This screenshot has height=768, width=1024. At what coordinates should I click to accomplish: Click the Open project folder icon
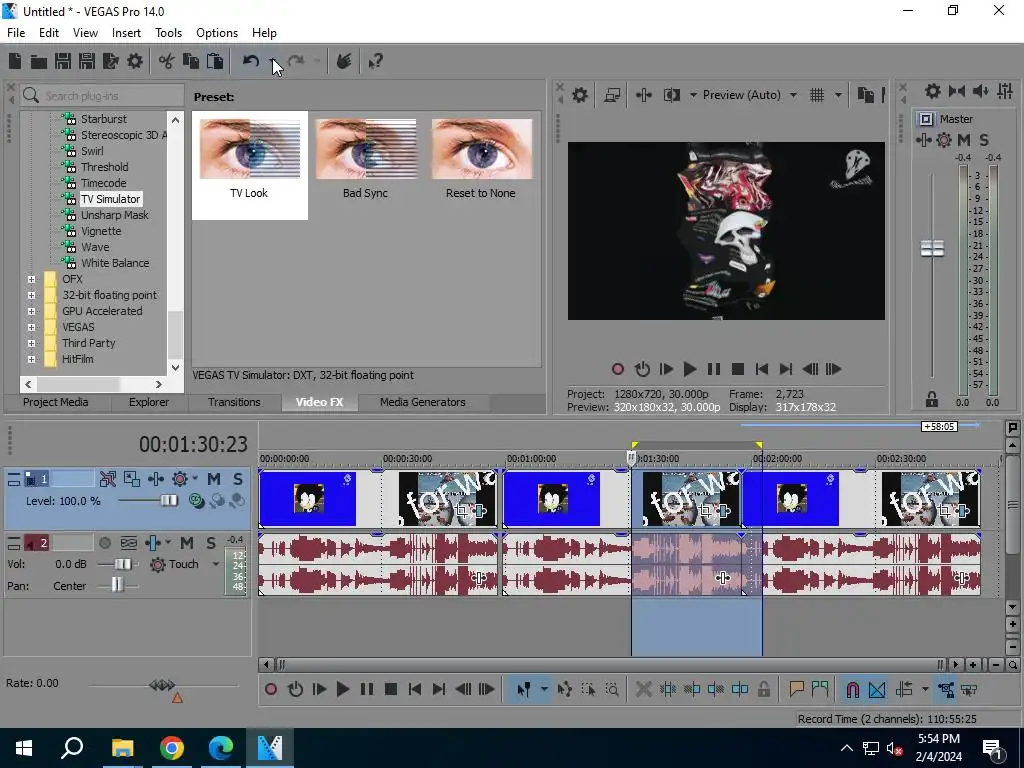tap(39, 61)
